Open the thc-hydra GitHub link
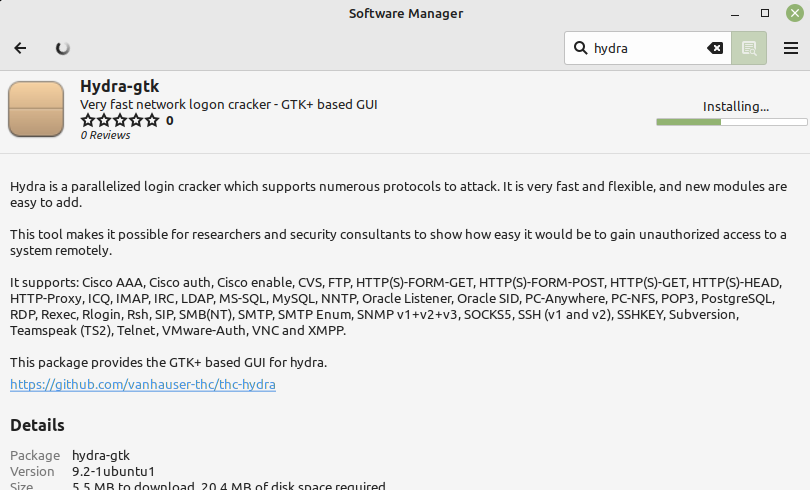The height and width of the screenshot is (490, 810). (143, 384)
